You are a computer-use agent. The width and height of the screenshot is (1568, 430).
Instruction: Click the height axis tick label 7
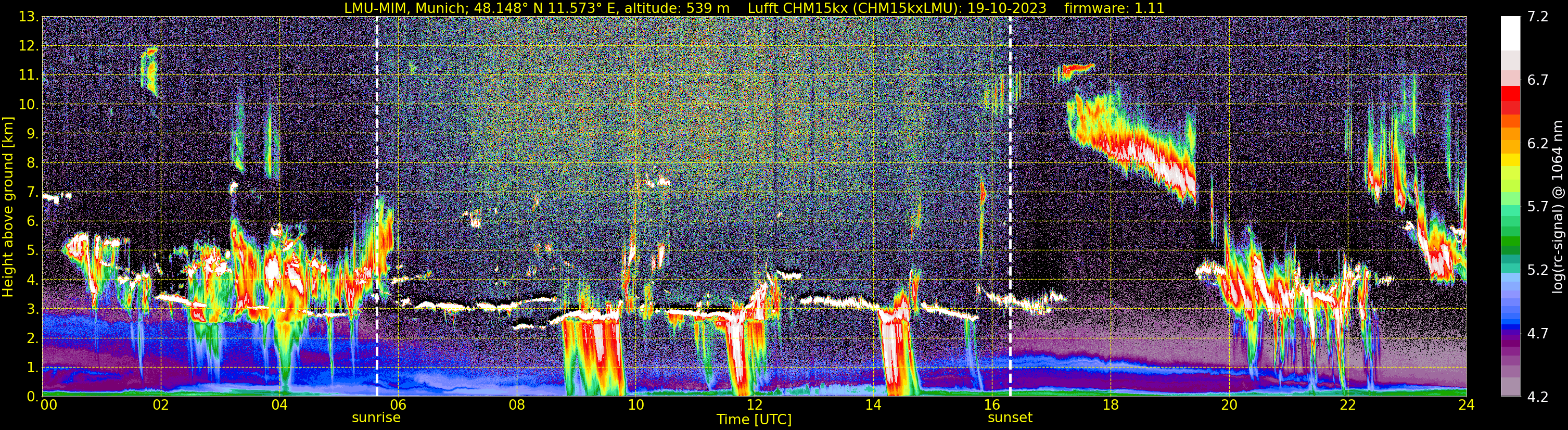(x=32, y=193)
